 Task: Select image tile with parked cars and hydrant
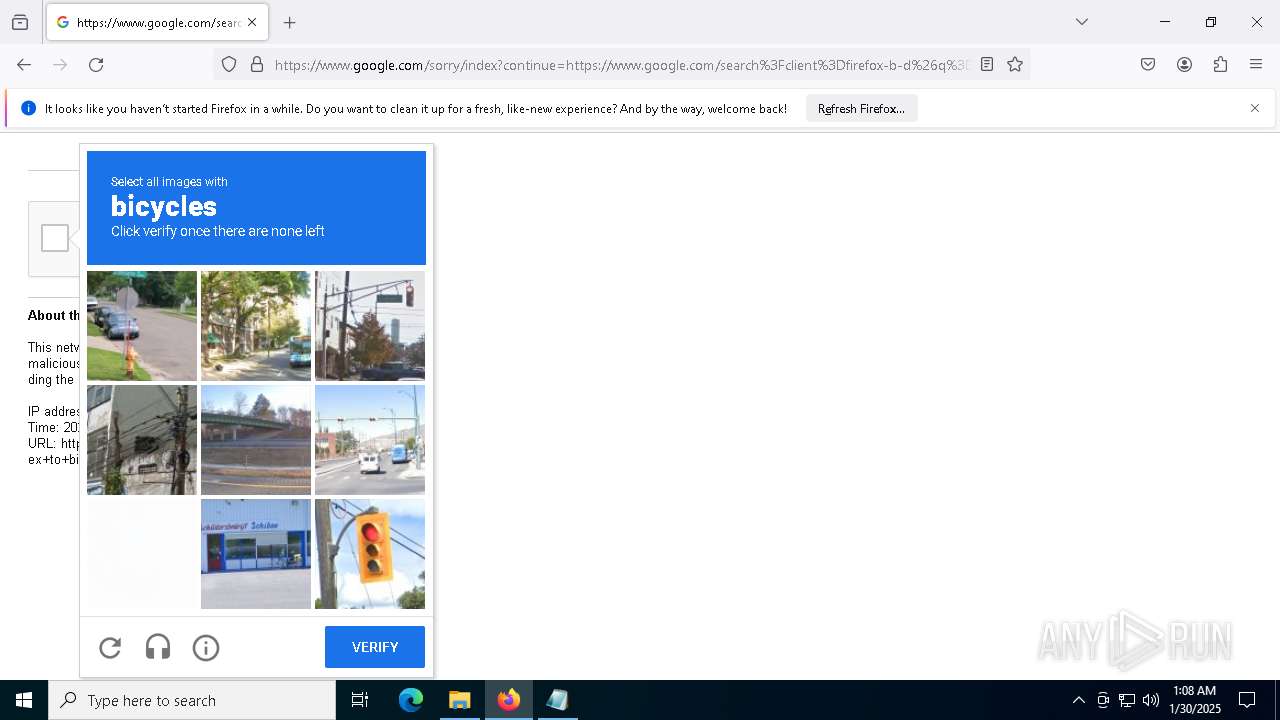click(142, 326)
